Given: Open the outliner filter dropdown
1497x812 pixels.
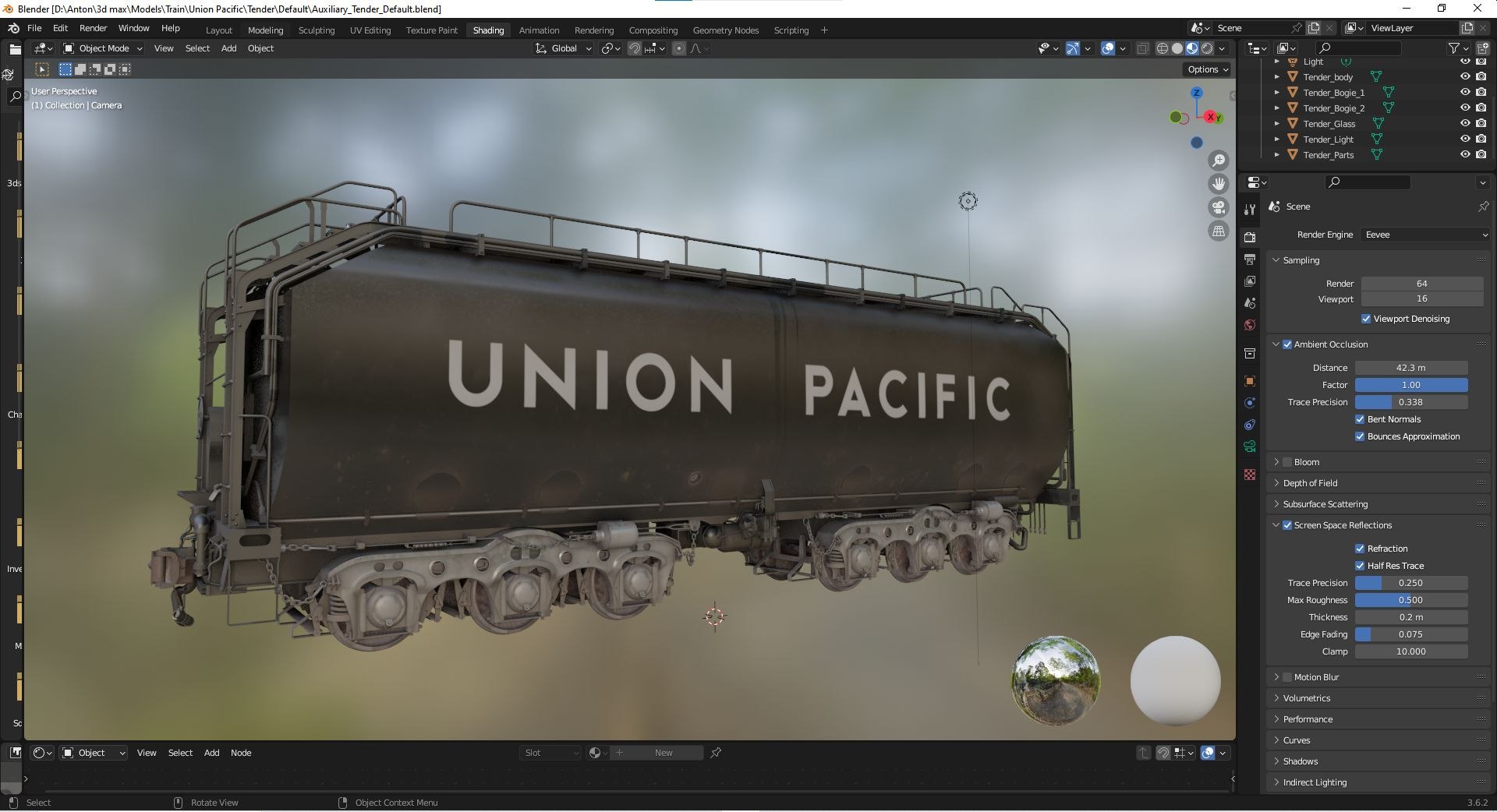Looking at the screenshot, I should (1458, 48).
